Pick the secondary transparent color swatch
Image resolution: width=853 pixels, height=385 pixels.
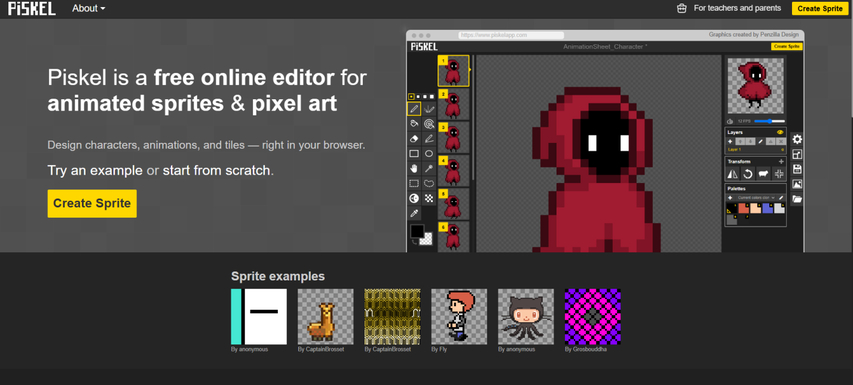point(427,240)
